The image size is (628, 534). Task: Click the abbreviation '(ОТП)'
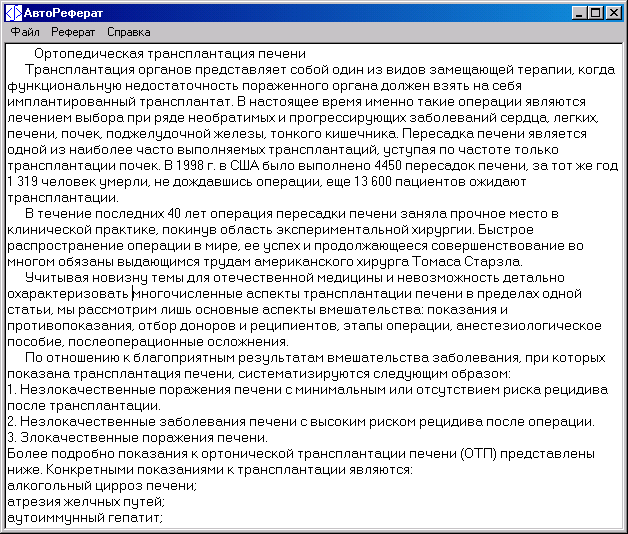click(478, 454)
